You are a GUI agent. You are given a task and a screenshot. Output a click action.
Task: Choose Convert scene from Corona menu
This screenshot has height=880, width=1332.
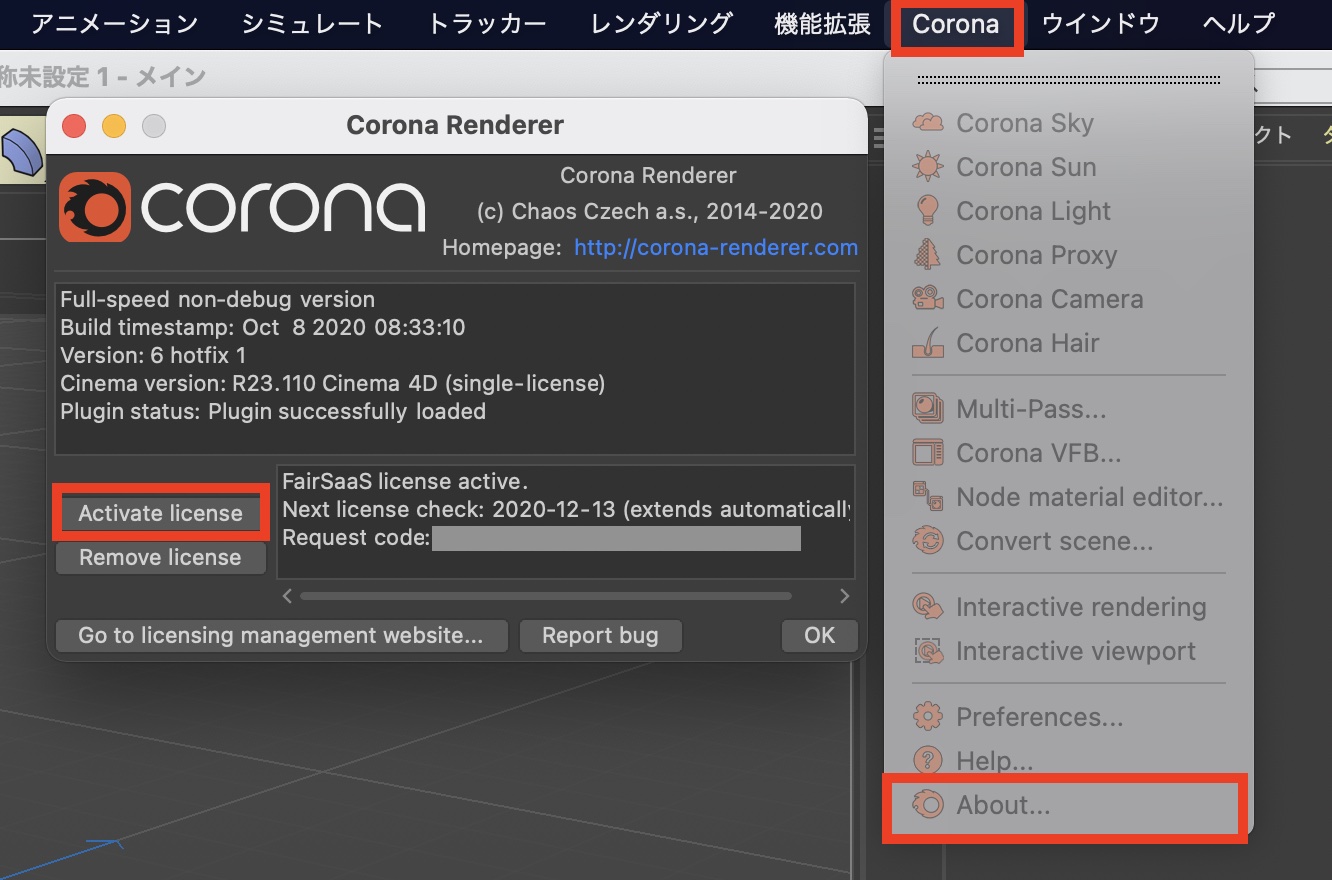point(1054,541)
